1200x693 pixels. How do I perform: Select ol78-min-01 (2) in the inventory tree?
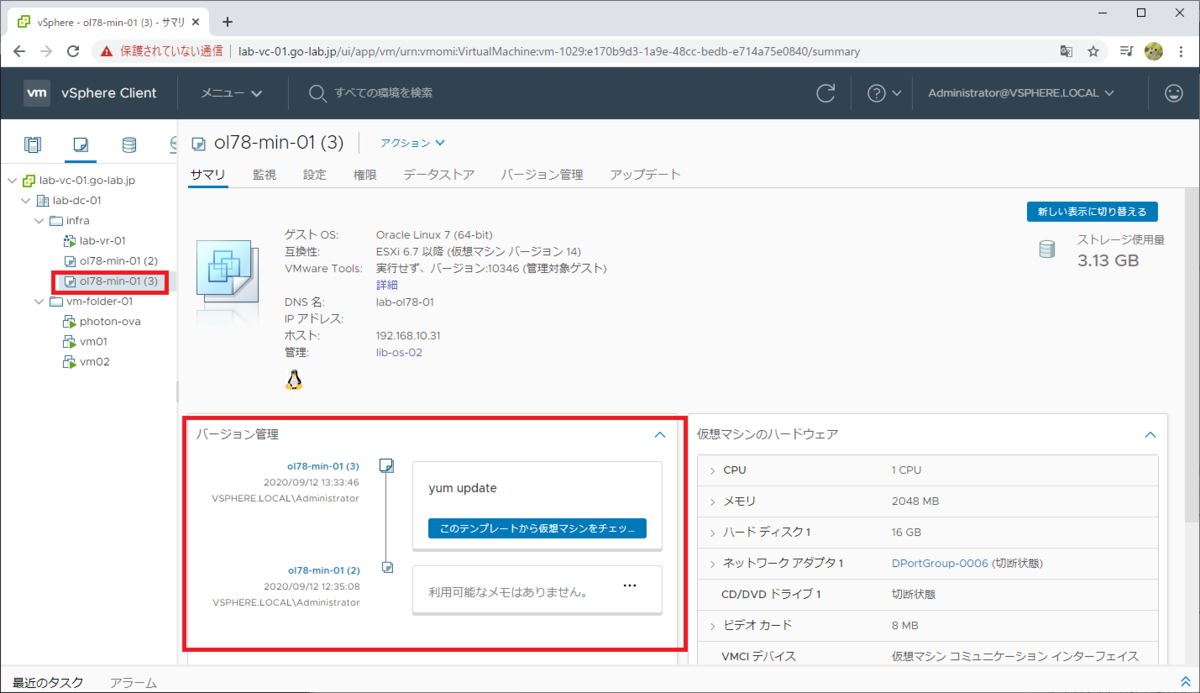118,261
